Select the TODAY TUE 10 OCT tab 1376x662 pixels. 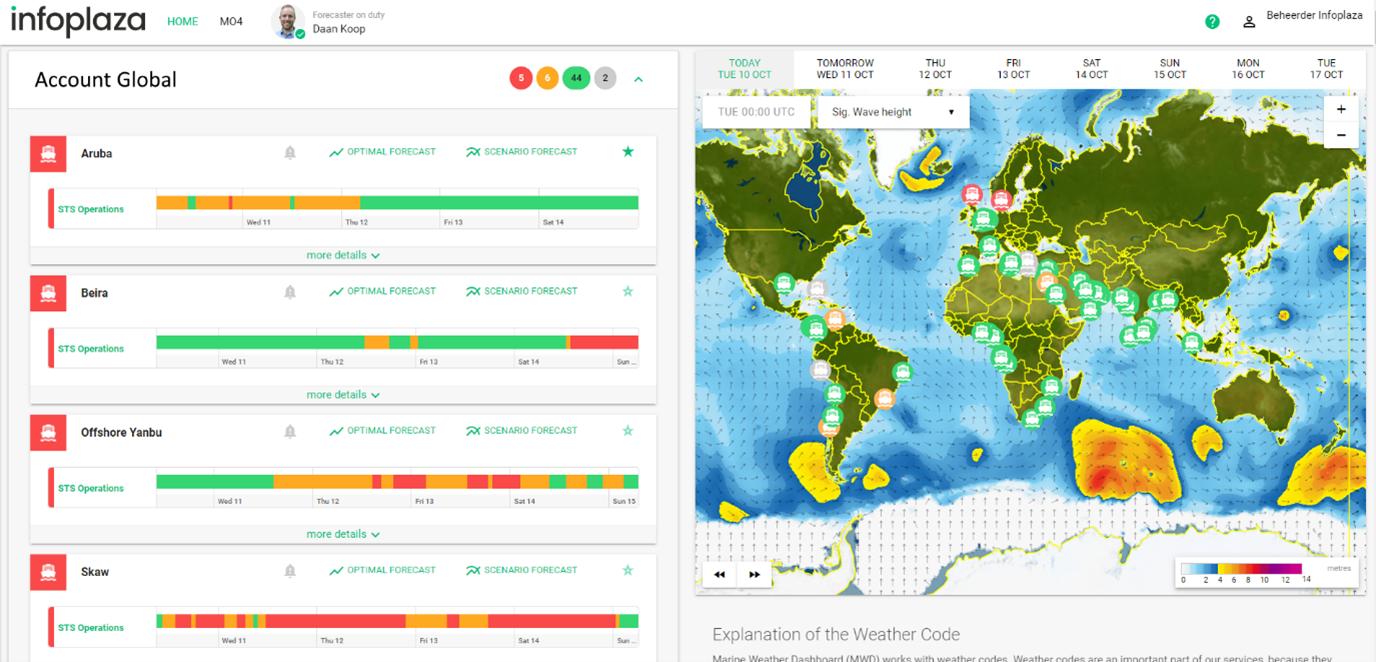click(x=745, y=69)
